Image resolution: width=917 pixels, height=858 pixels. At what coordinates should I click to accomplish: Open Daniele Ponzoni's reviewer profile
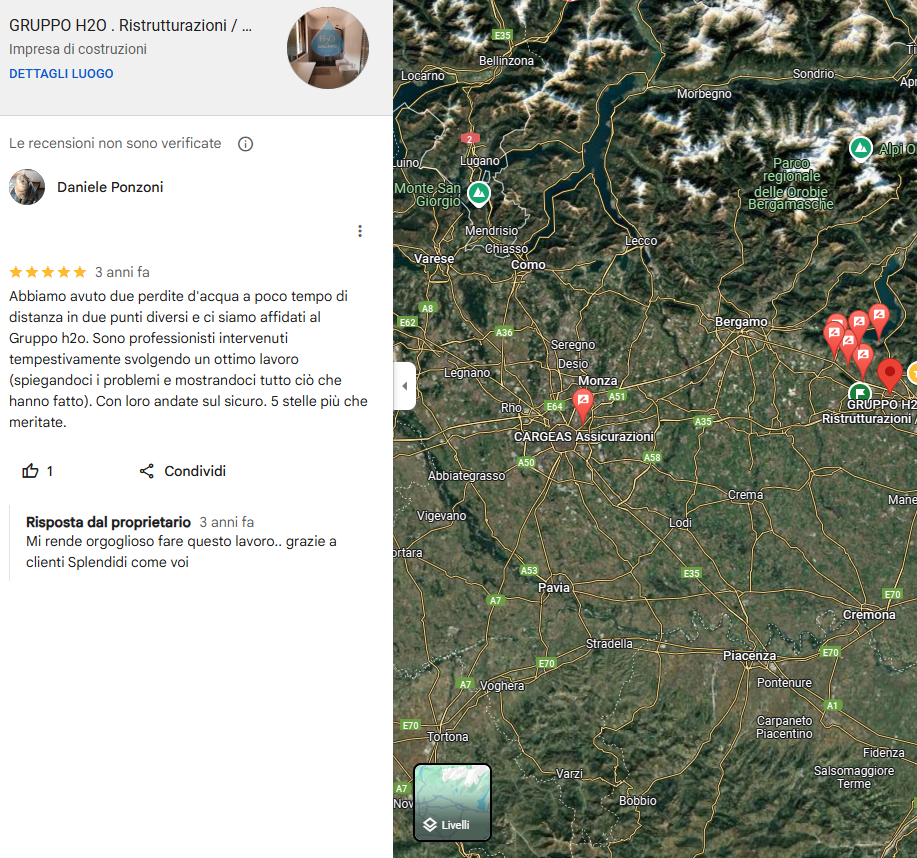110,187
